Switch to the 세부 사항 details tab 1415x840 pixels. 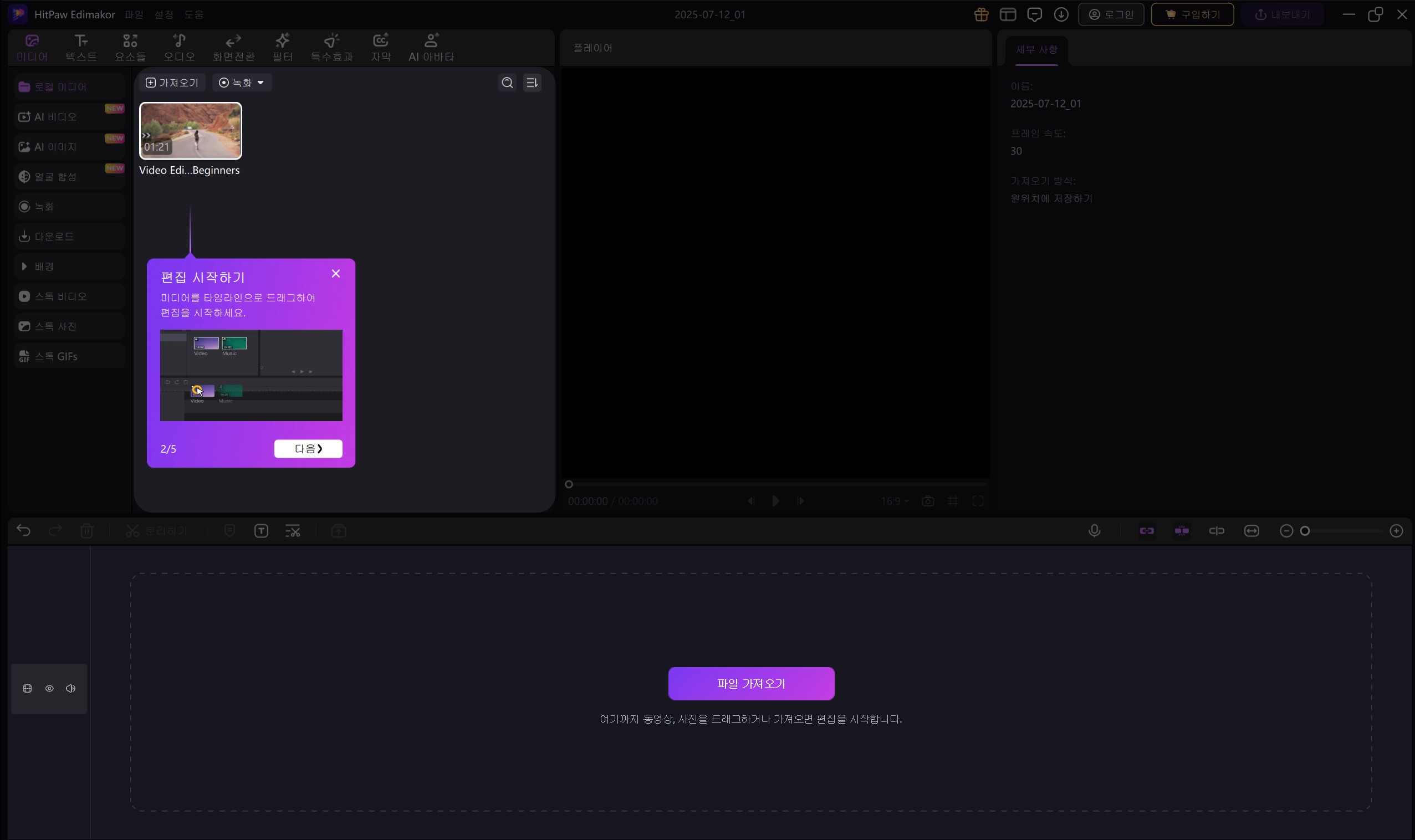[x=1036, y=50]
